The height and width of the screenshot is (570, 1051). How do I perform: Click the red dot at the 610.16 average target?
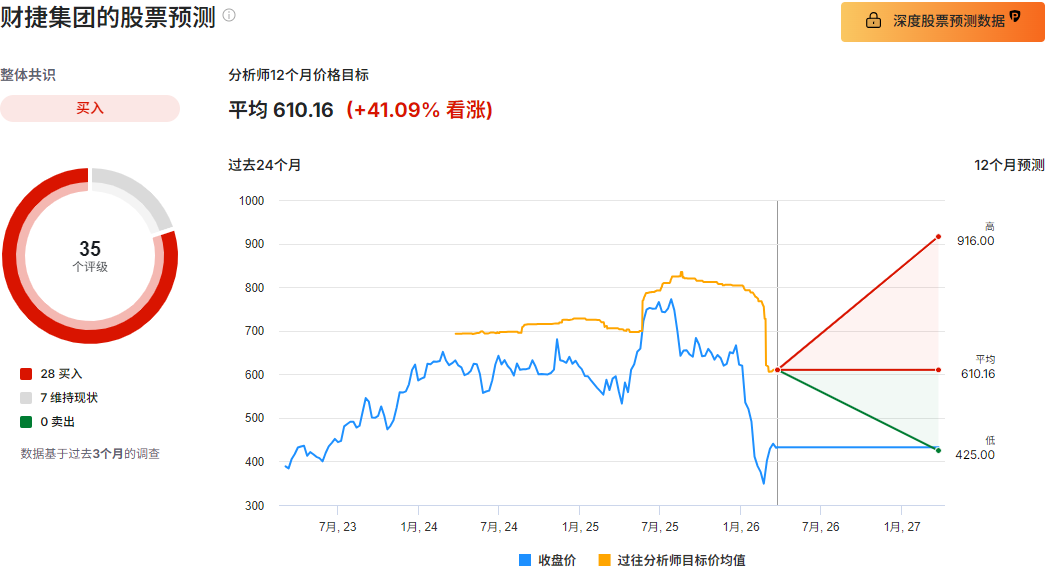pyautogui.click(x=938, y=370)
